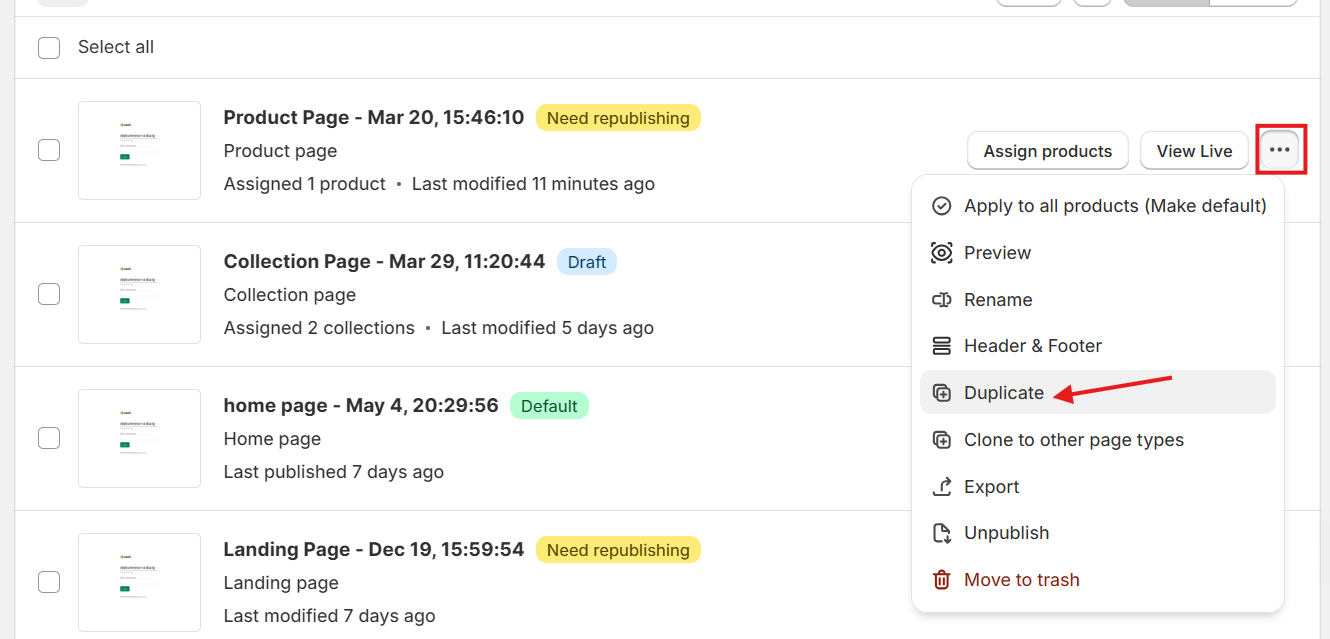
Task: Click the Assign products button
Action: pyautogui.click(x=1047, y=150)
